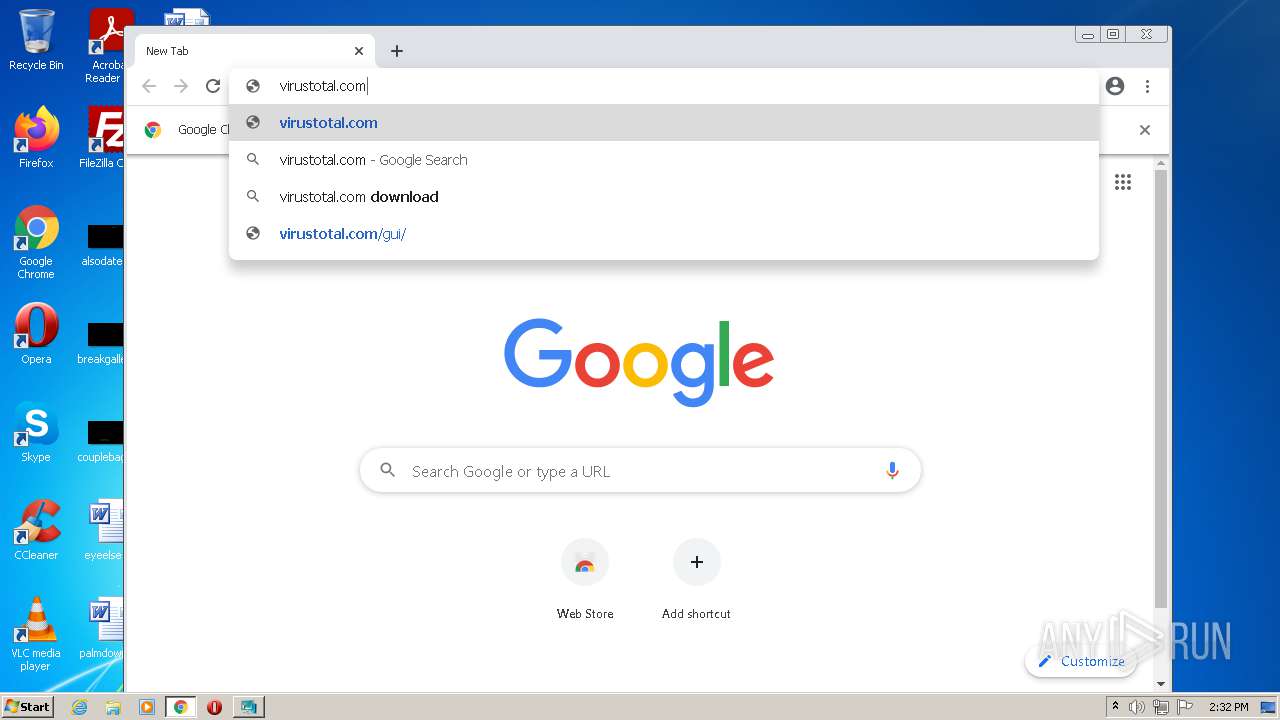Open the media player taskbar icon
1280x720 pixels.
point(146,707)
